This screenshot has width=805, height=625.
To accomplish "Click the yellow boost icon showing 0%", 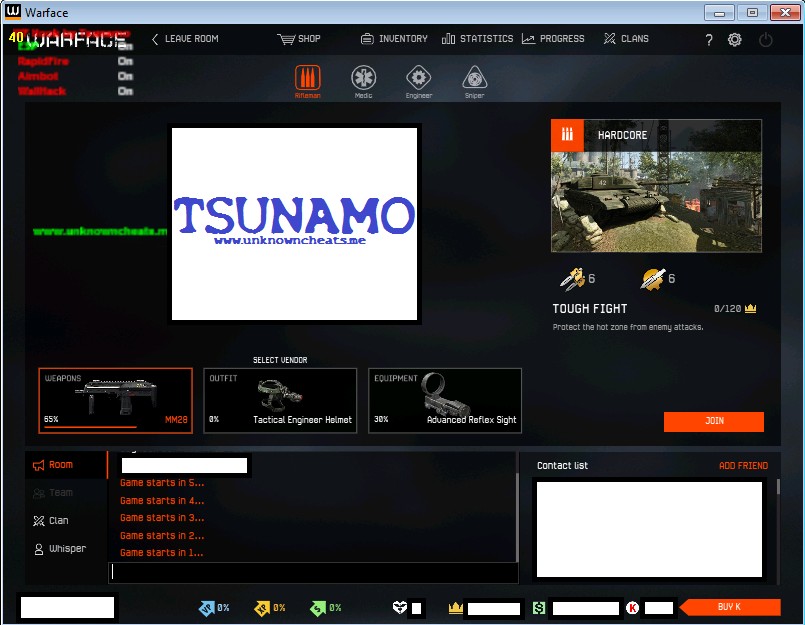I will pyautogui.click(x=262, y=609).
